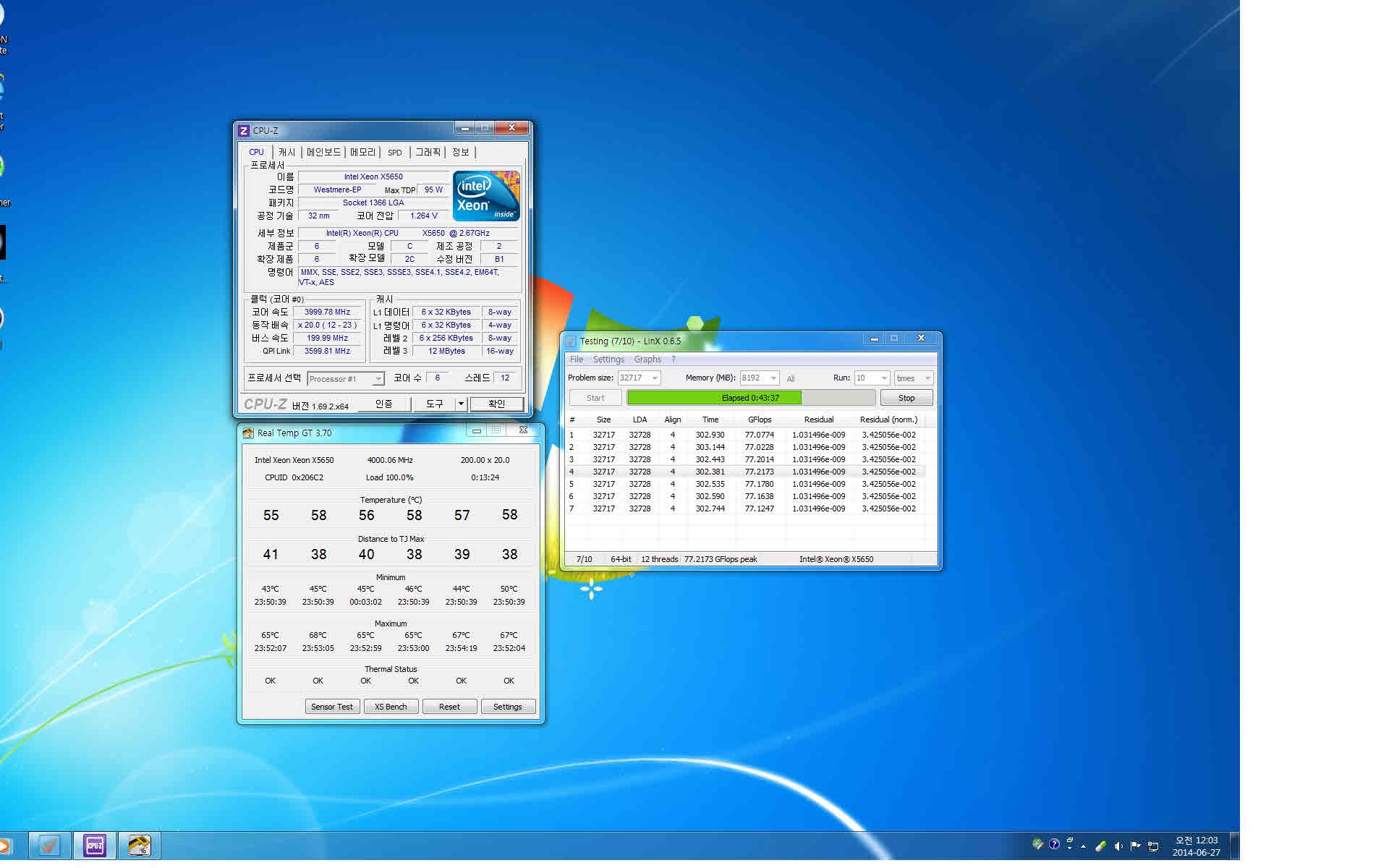Open the Problem size dropdown
The width and height of the screenshot is (1389, 868).
pyautogui.click(x=639, y=378)
